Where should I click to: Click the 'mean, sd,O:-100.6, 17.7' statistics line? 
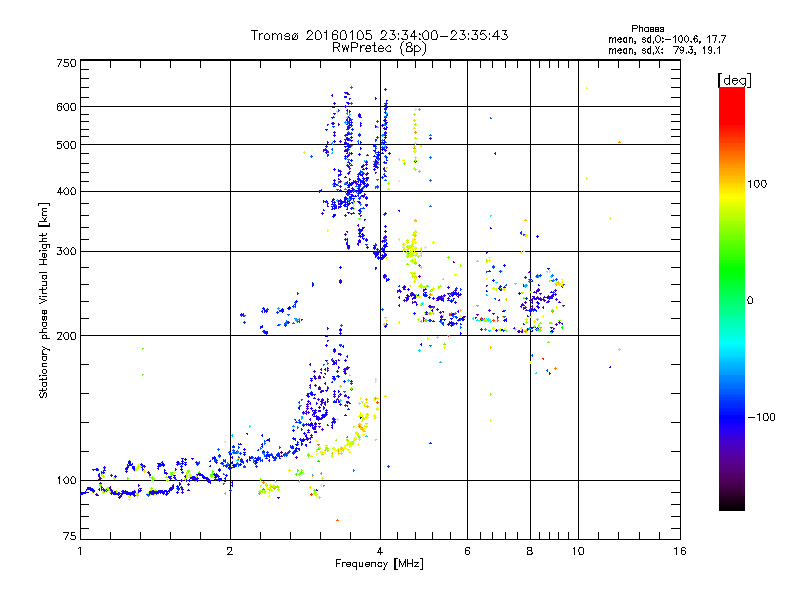click(667, 39)
